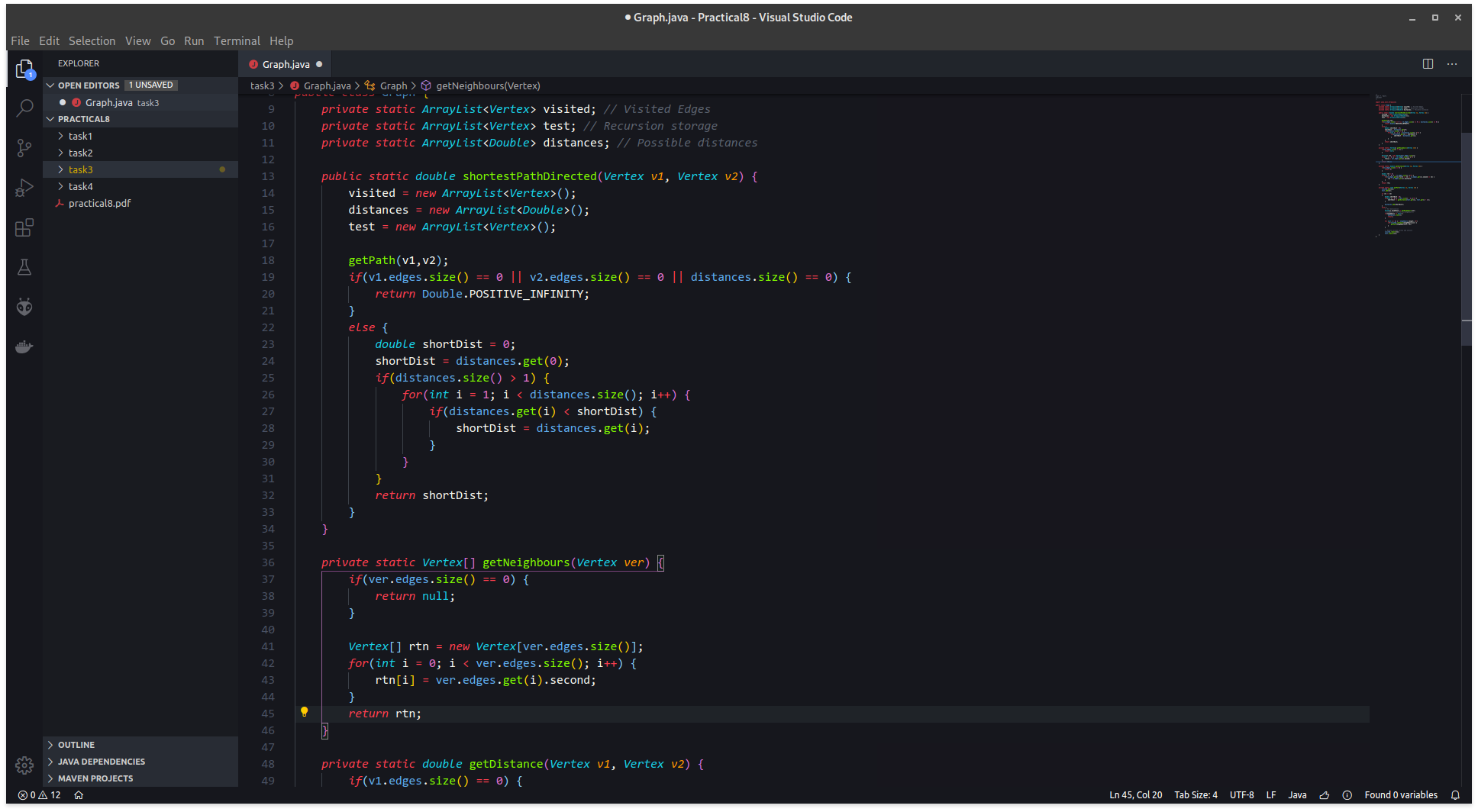Select the Docker whale icon
This screenshot has width=1478, height=812.
(25, 346)
